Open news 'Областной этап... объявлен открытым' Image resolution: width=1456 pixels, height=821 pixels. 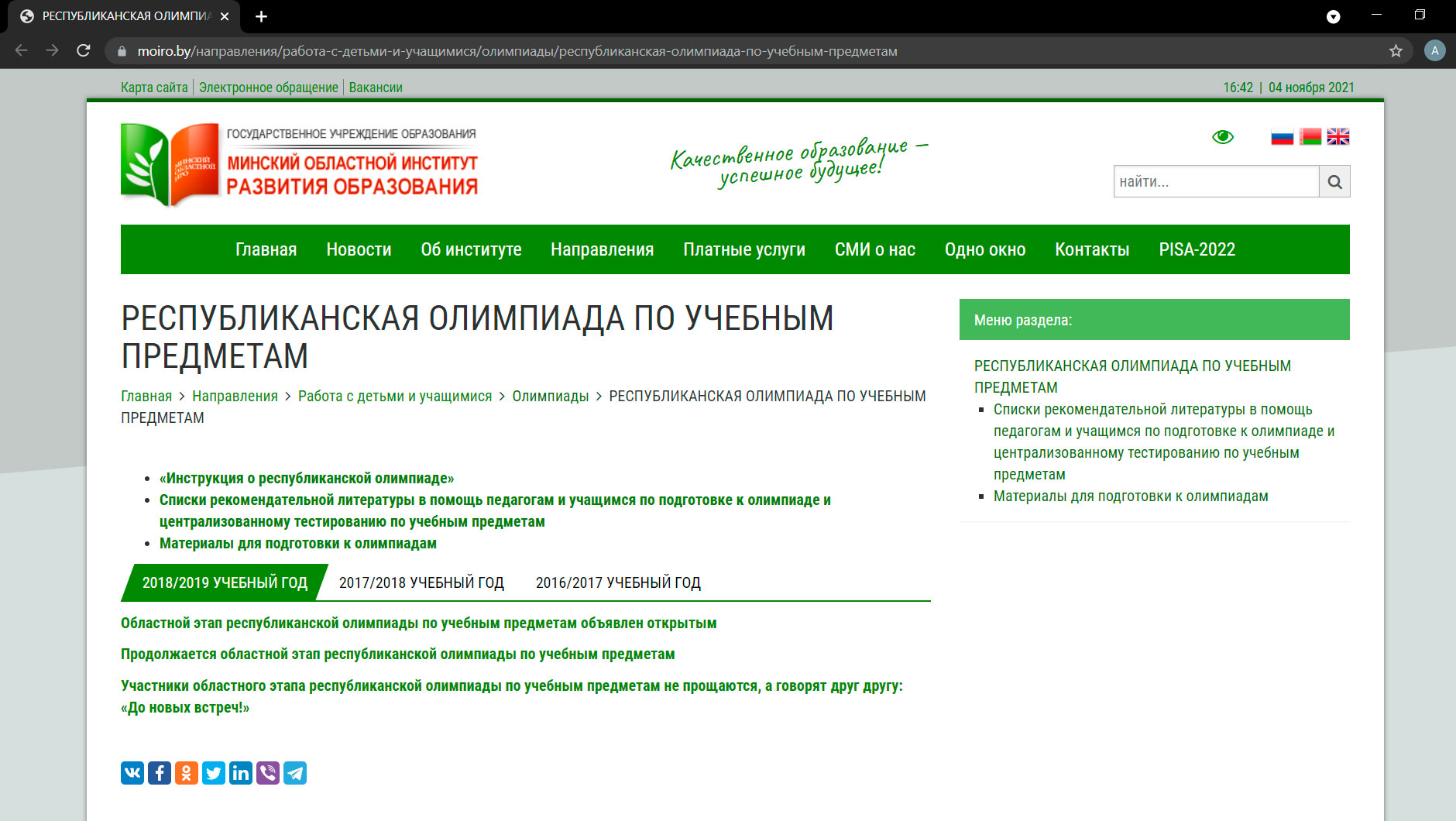pyautogui.click(x=419, y=623)
